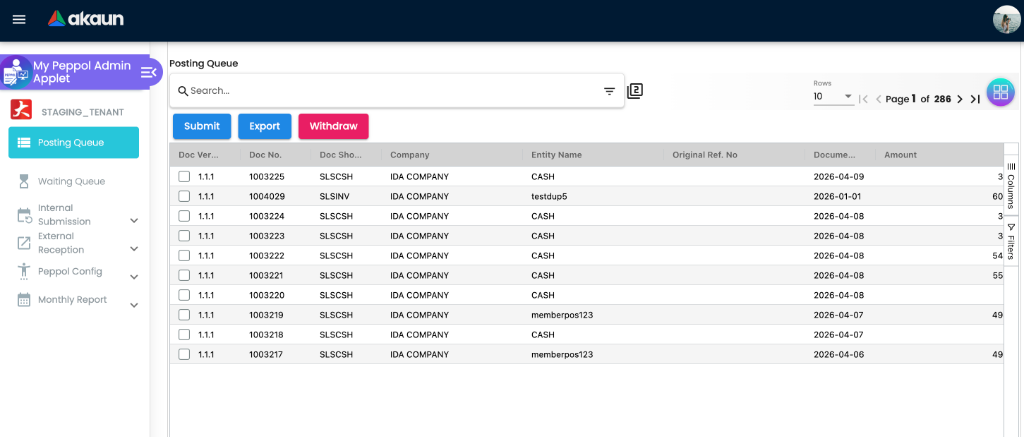This screenshot has width=1024, height=437.
Task: Open the Columns side panel
Action: (x=1010, y=186)
